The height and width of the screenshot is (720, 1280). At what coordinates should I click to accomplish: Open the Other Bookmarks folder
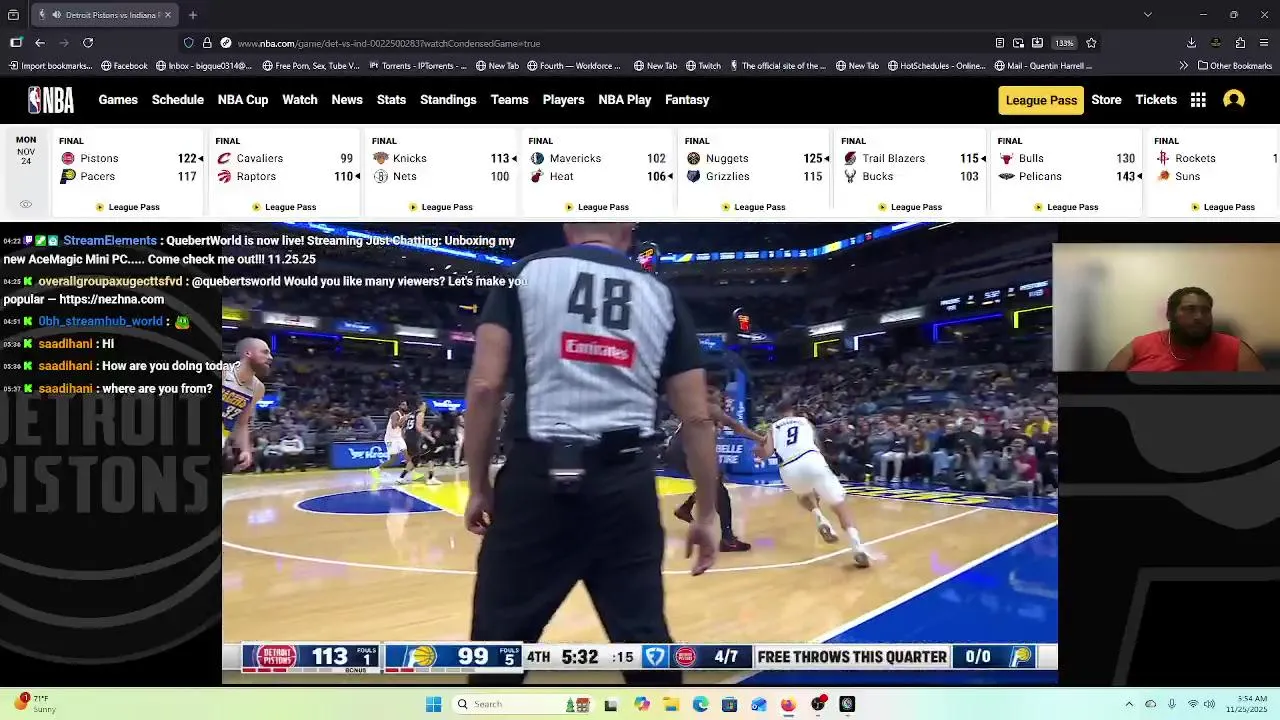(x=1235, y=66)
